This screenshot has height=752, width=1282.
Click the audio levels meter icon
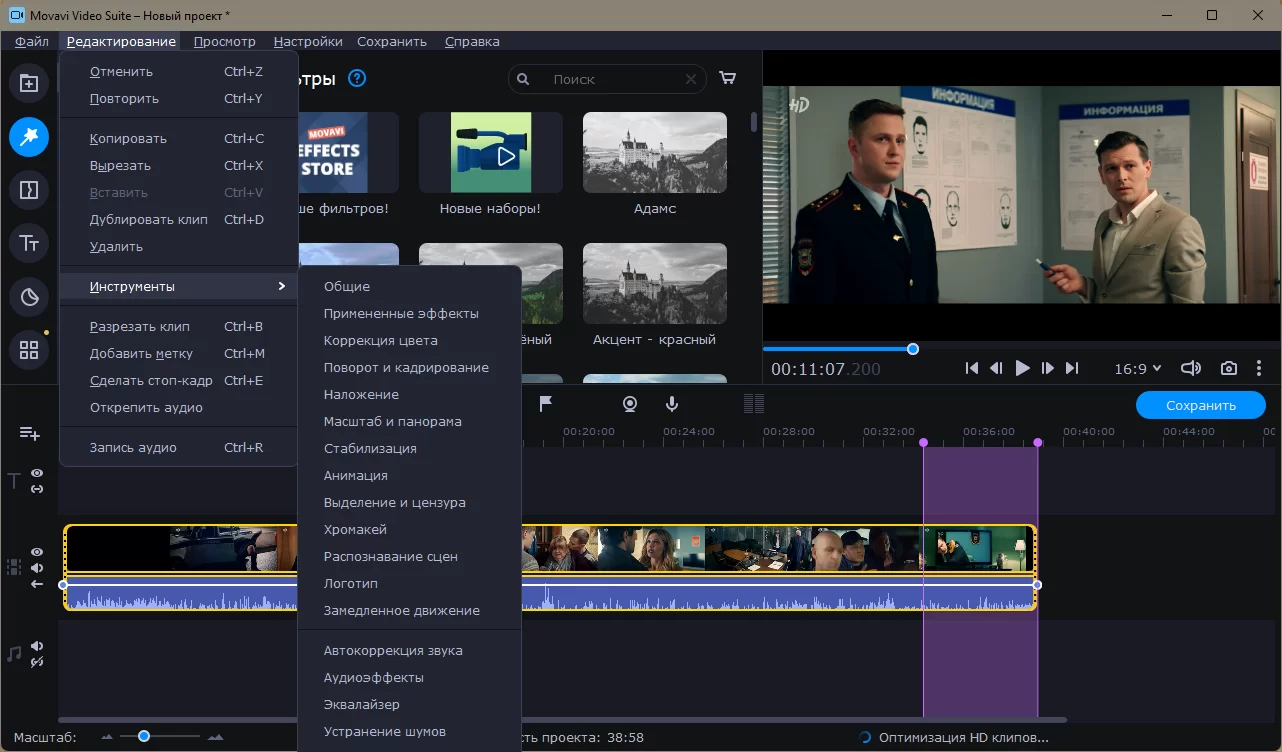pyautogui.click(x=754, y=404)
